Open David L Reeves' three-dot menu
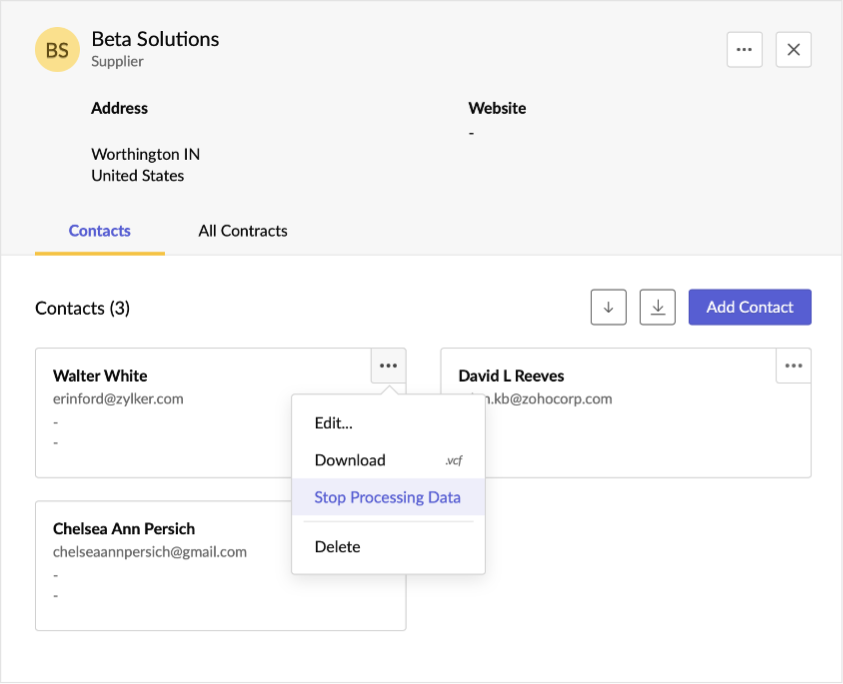This screenshot has height=684, width=843. [x=793, y=366]
